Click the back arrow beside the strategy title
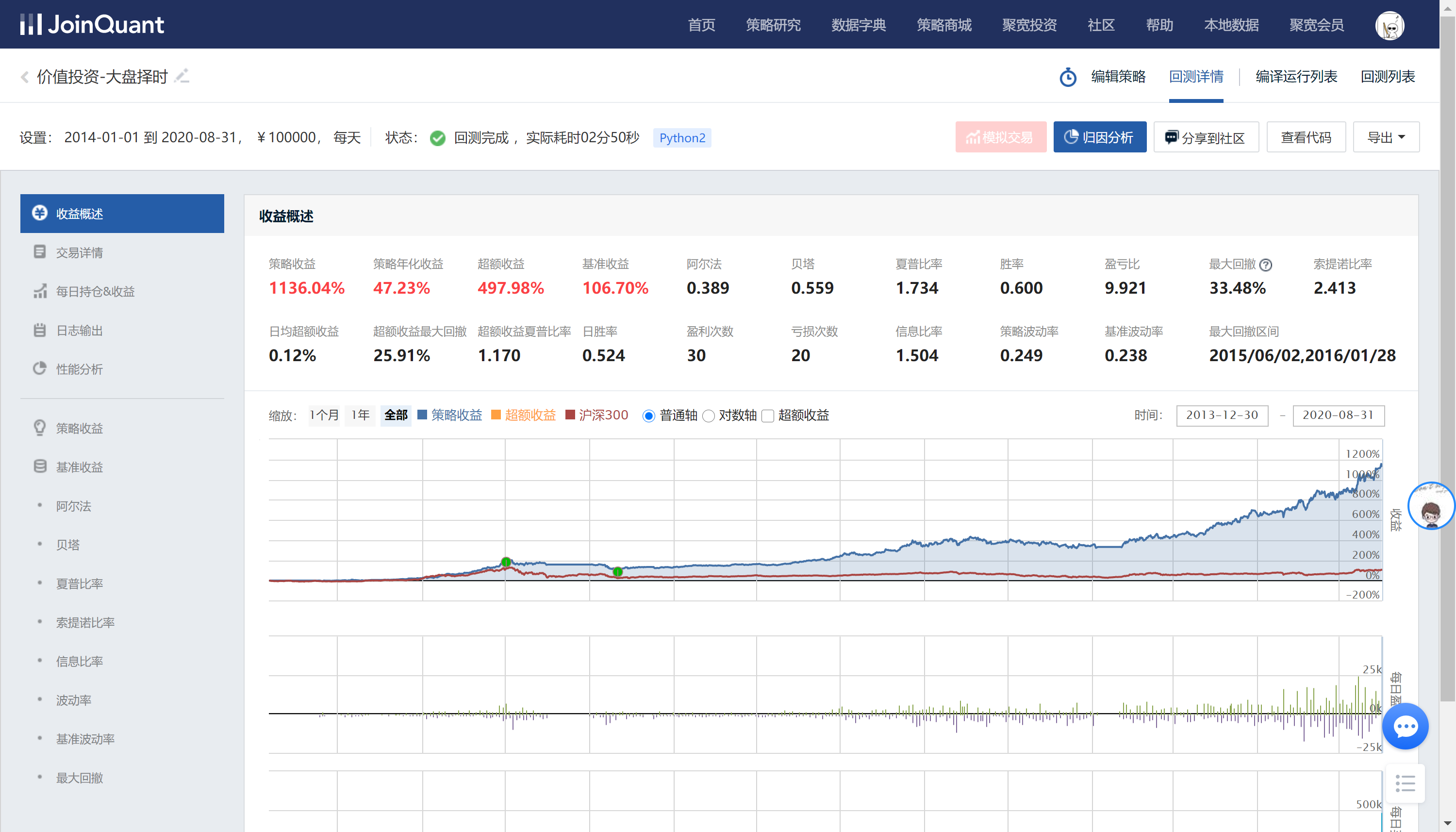The height and width of the screenshot is (832, 1456). [x=25, y=77]
